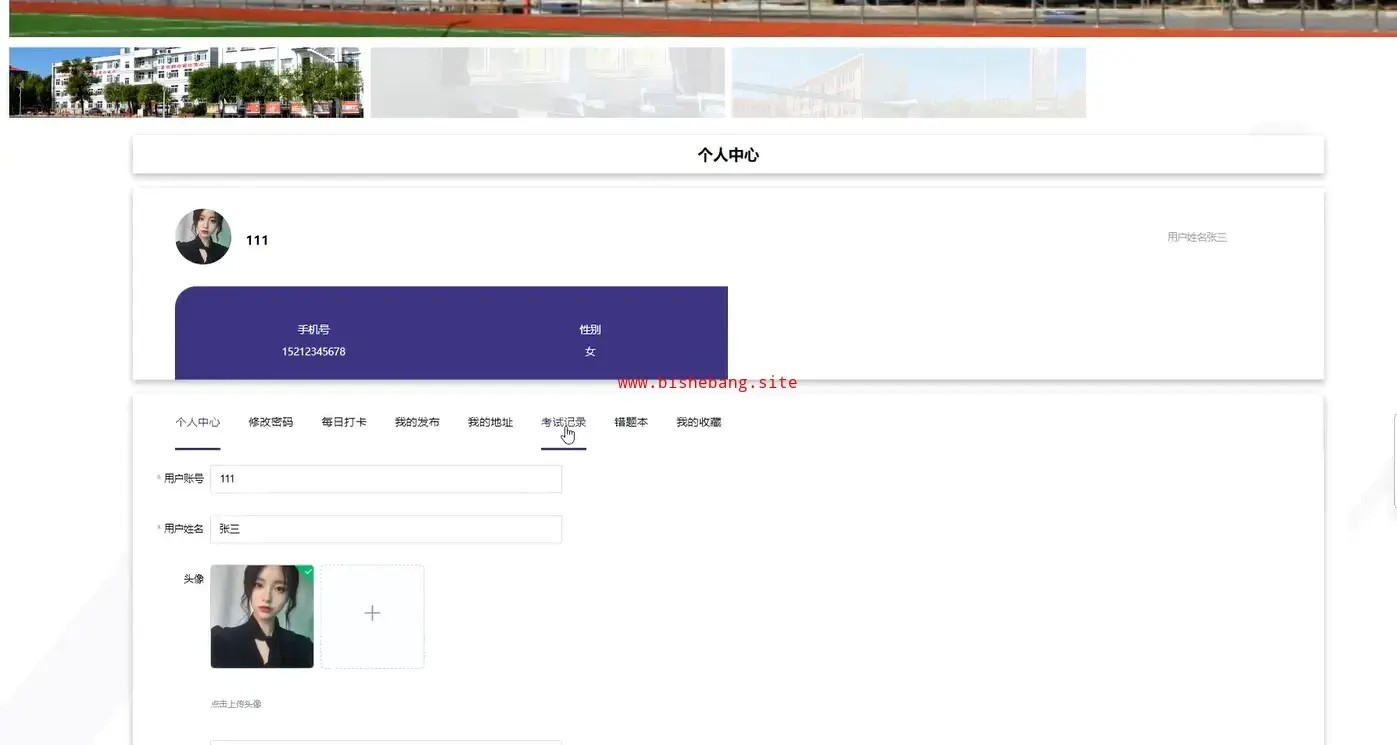Screen dimensions: 1397x745
Task: Select the first campus building thumbnail
Action: pyautogui.click(x=186, y=82)
